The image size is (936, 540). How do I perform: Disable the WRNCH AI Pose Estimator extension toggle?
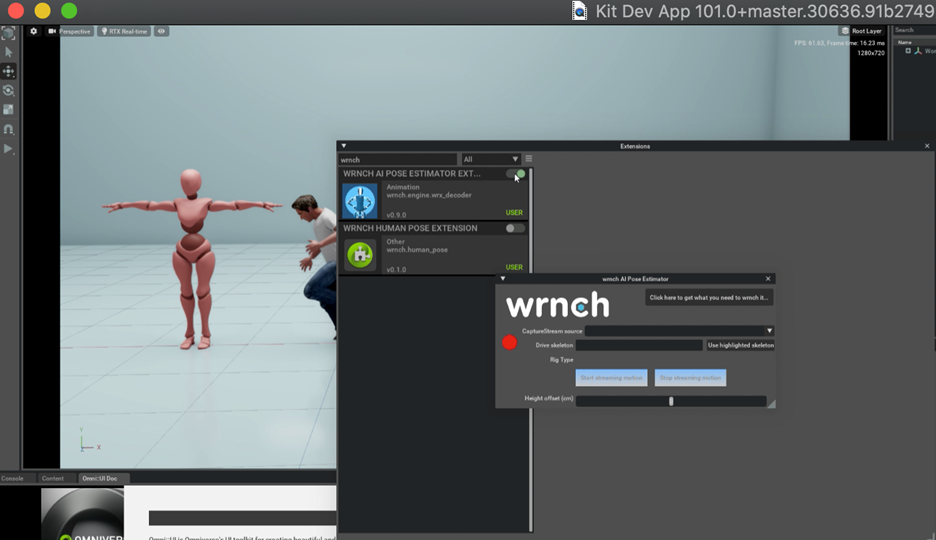click(515, 174)
